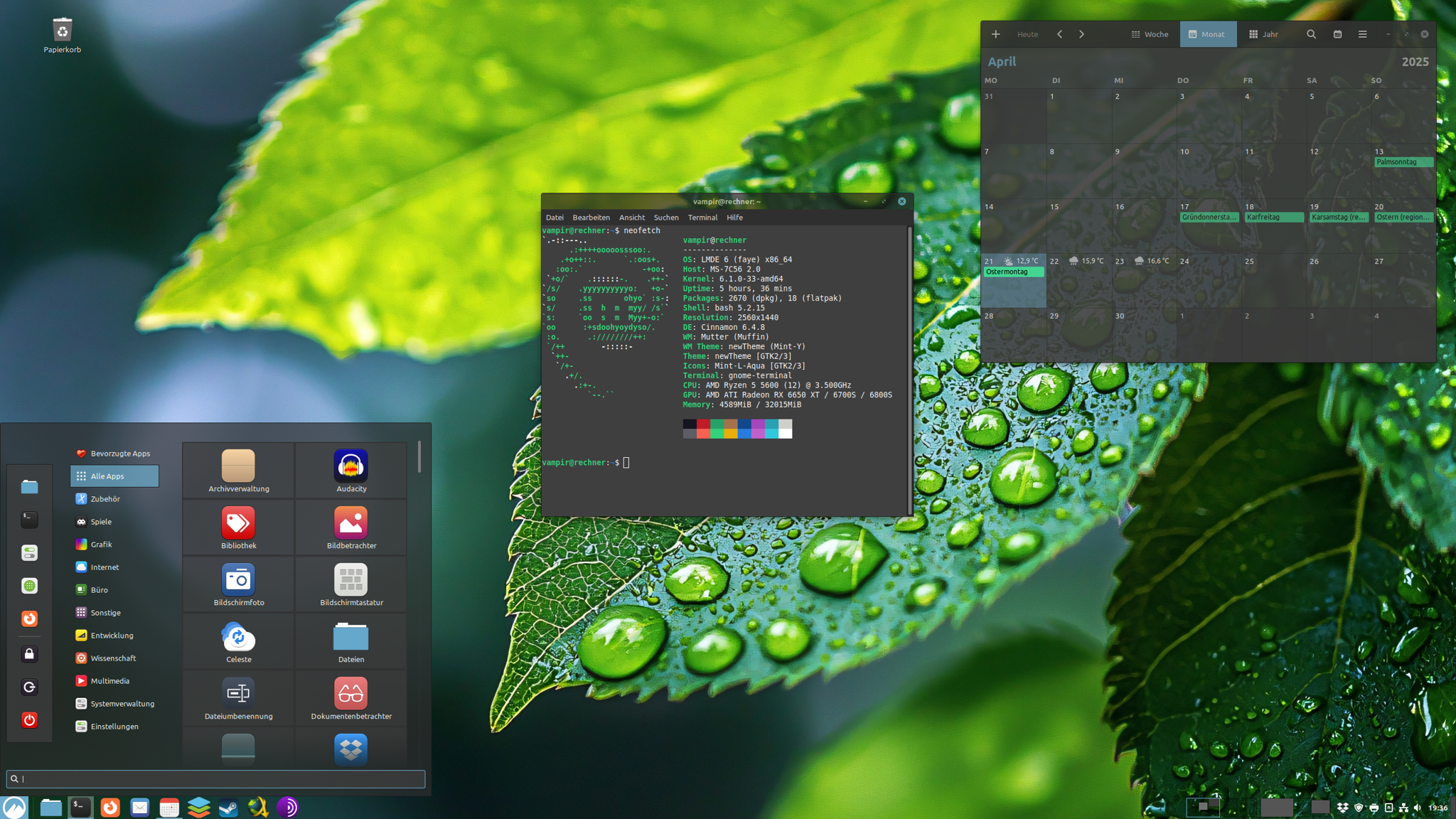Screen dimensions: 1456x819
Task: Click the red power button in menu sidebar
Action: [29, 719]
